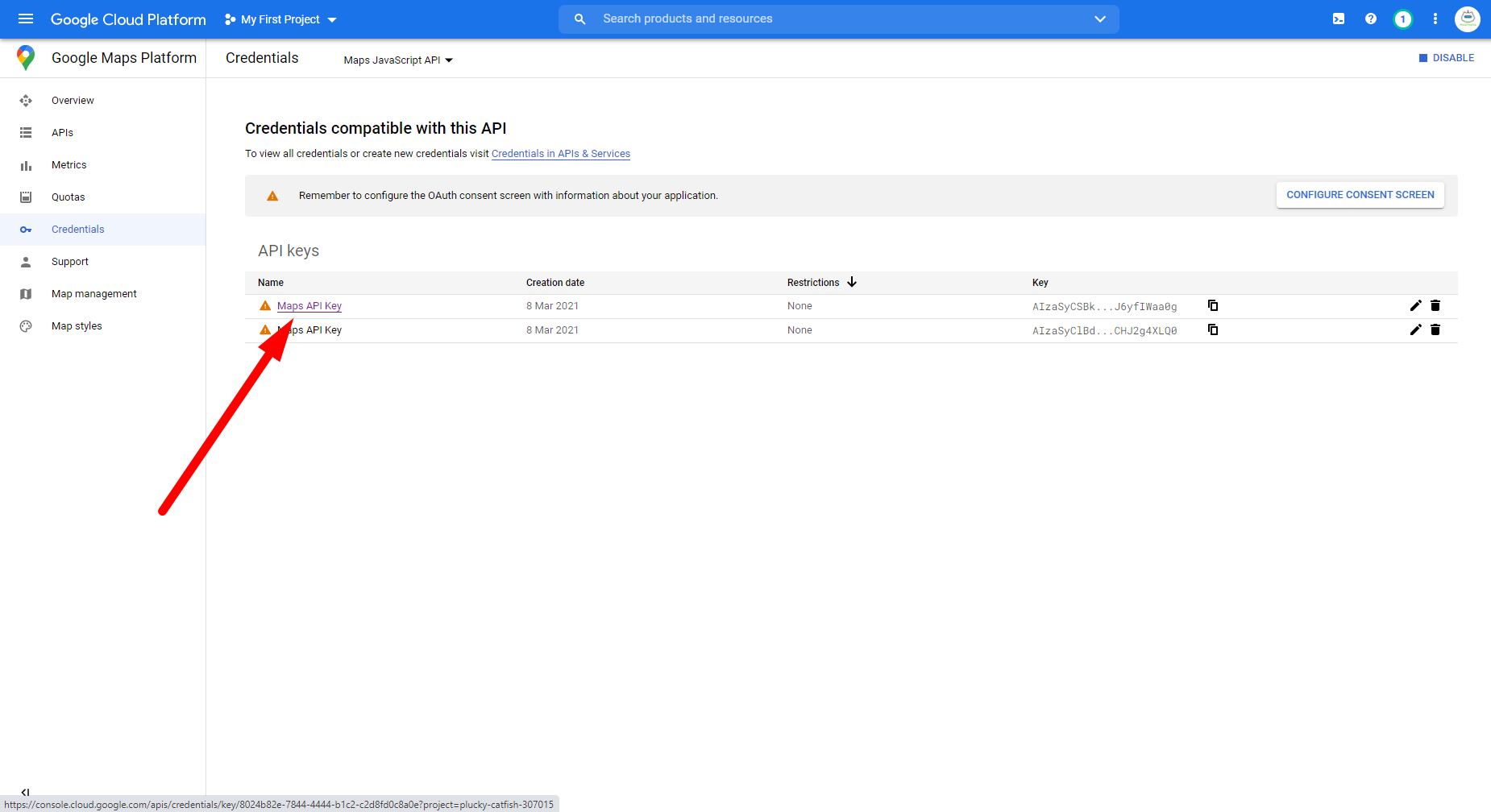The height and width of the screenshot is (812, 1491).
Task: Click the 8 Mar 2021 date in the AIzaSyCSBk row
Action: pyautogui.click(x=552, y=306)
